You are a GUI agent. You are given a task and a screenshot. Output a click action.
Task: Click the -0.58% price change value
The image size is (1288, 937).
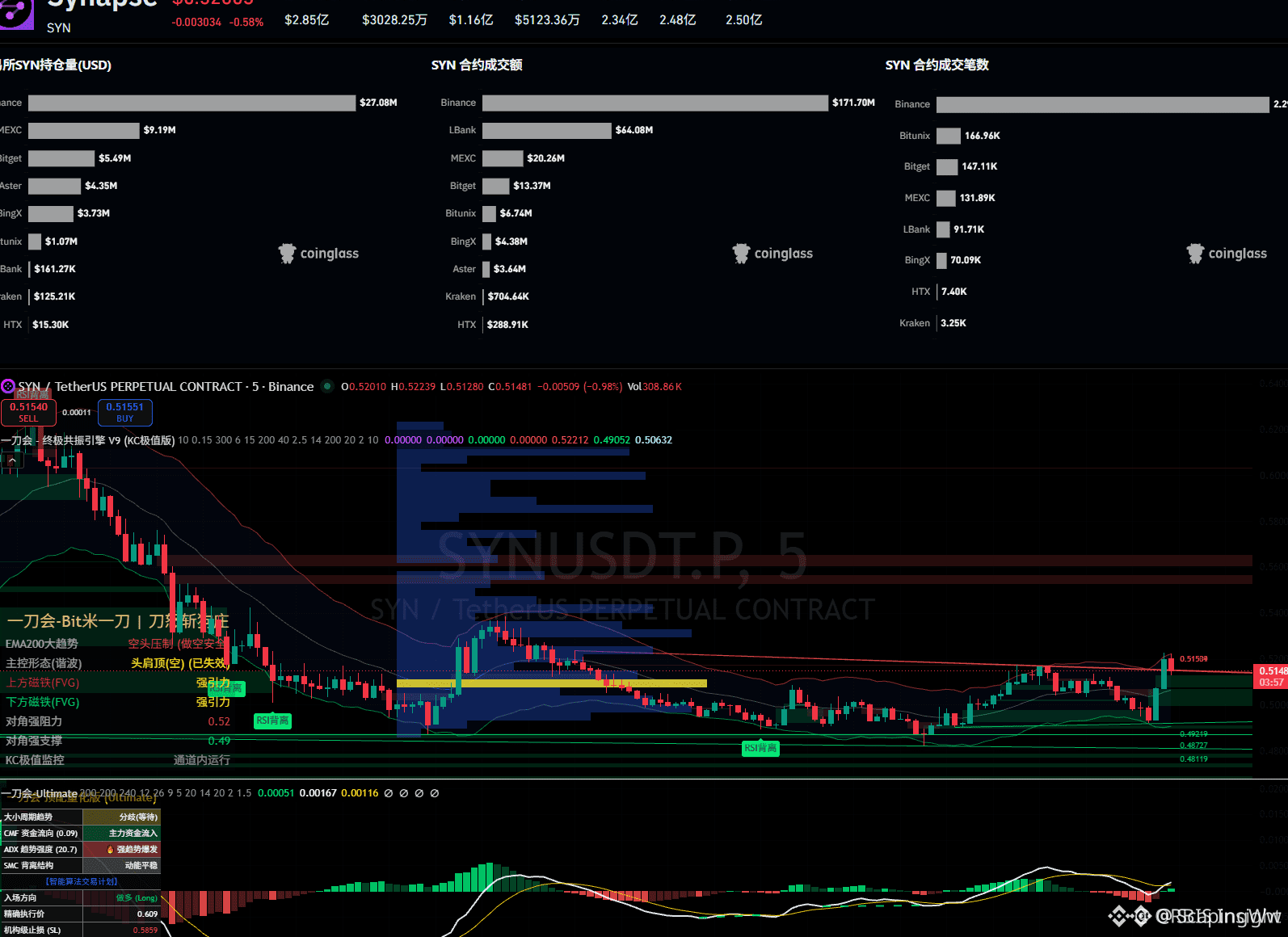point(246,22)
